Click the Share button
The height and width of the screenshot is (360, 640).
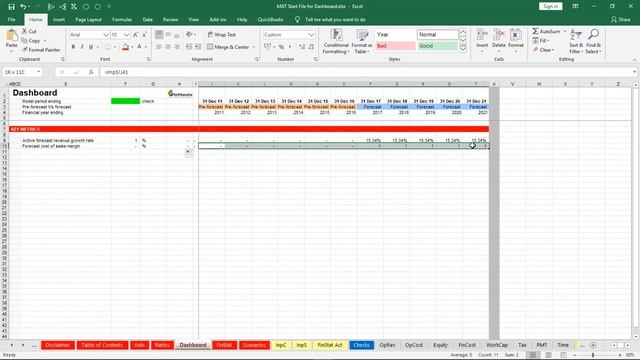(621, 20)
